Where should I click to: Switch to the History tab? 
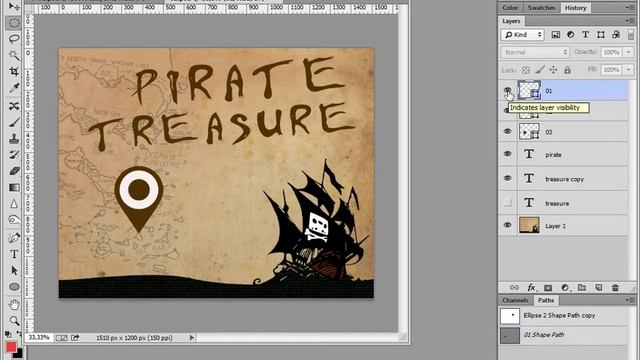point(576,8)
